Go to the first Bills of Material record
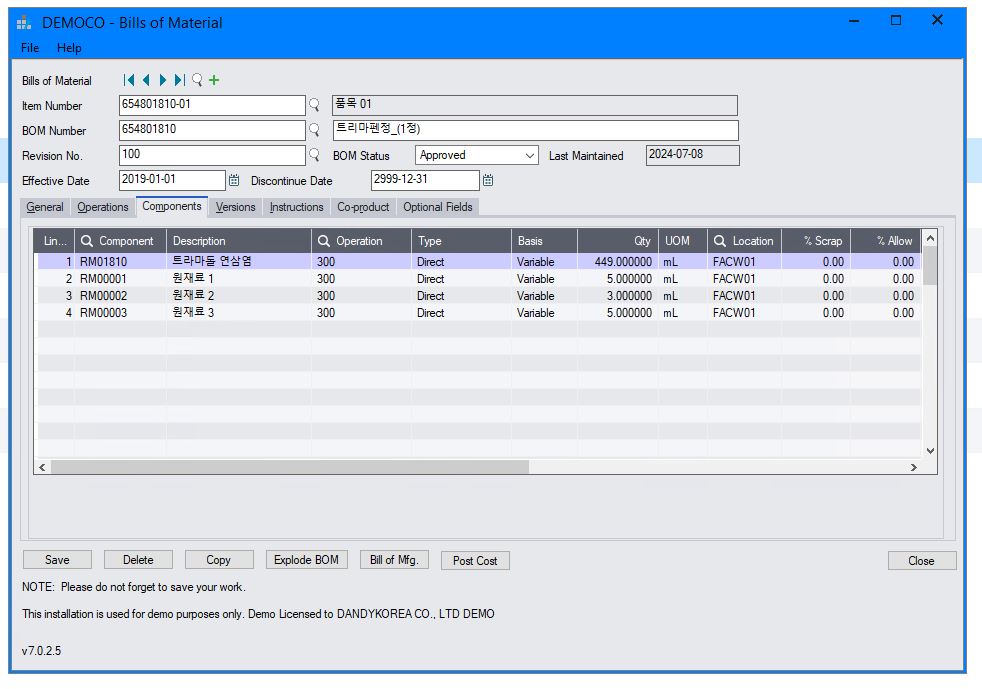Image resolution: width=982 pixels, height=689 pixels. tap(129, 80)
